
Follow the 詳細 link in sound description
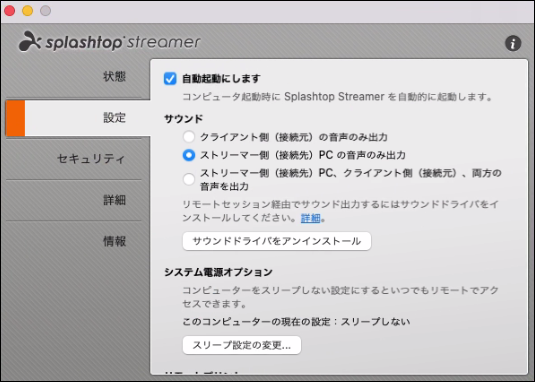pyautogui.click(x=310, y=218)
